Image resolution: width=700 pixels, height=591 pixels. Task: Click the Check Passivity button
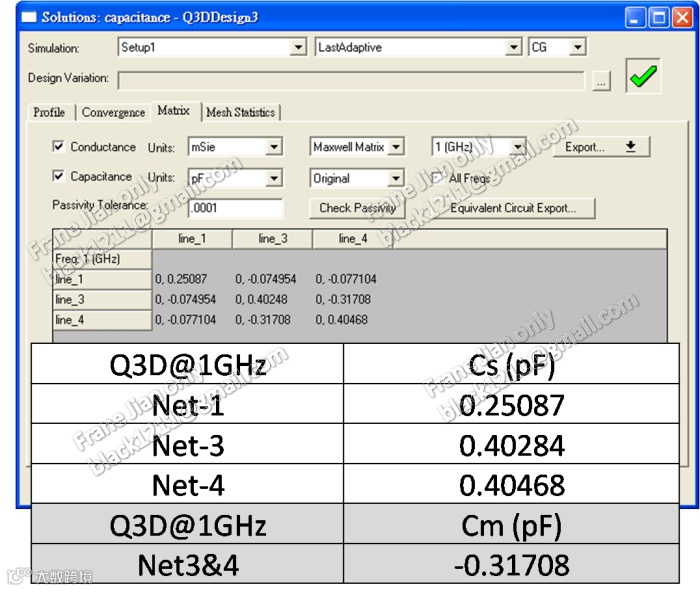point(357,208)
